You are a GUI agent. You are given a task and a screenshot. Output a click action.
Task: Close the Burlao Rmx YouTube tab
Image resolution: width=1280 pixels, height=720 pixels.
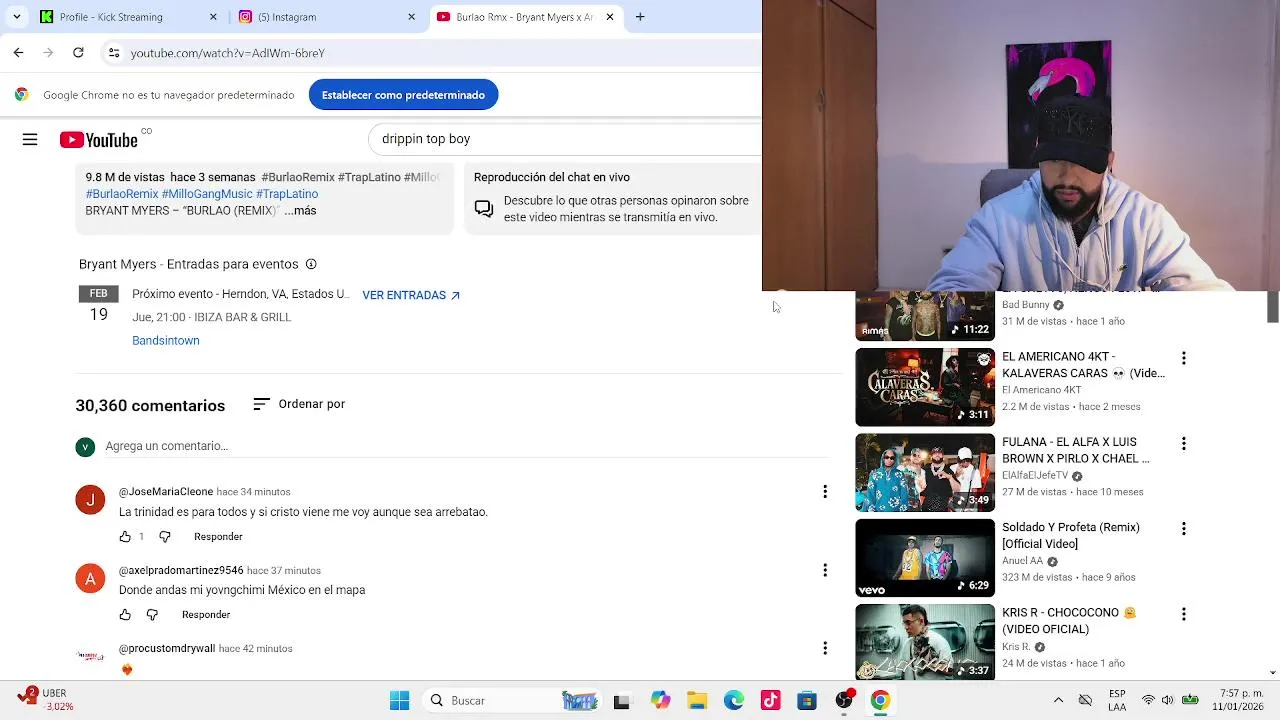[x=609, y=17]
